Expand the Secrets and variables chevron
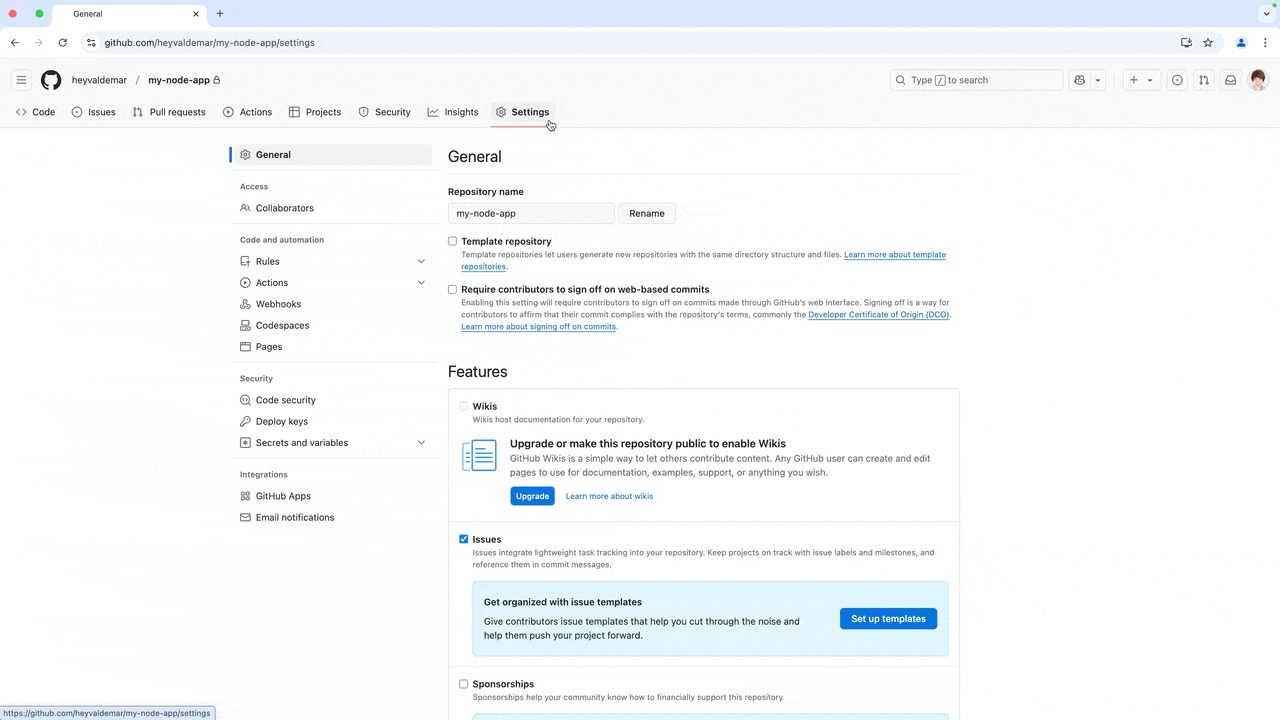The height and width of the screenshot is (720, 1280). (x=421, y=443)
